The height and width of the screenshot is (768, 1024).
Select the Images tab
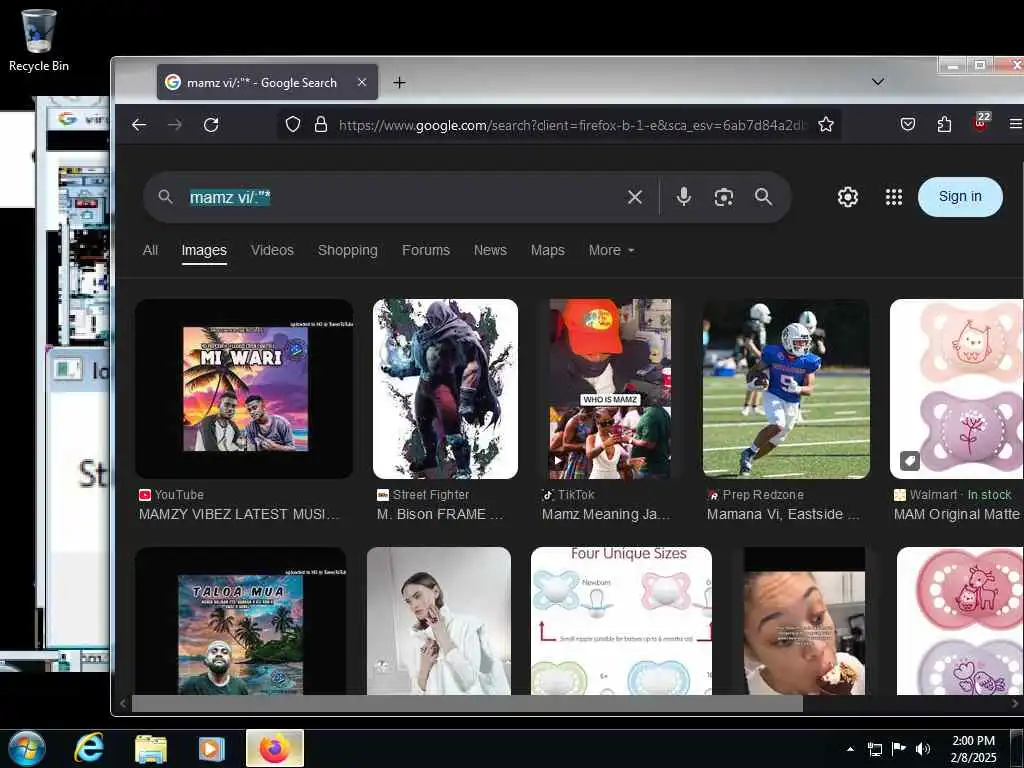pyautogui.click(x=204, y=250)
